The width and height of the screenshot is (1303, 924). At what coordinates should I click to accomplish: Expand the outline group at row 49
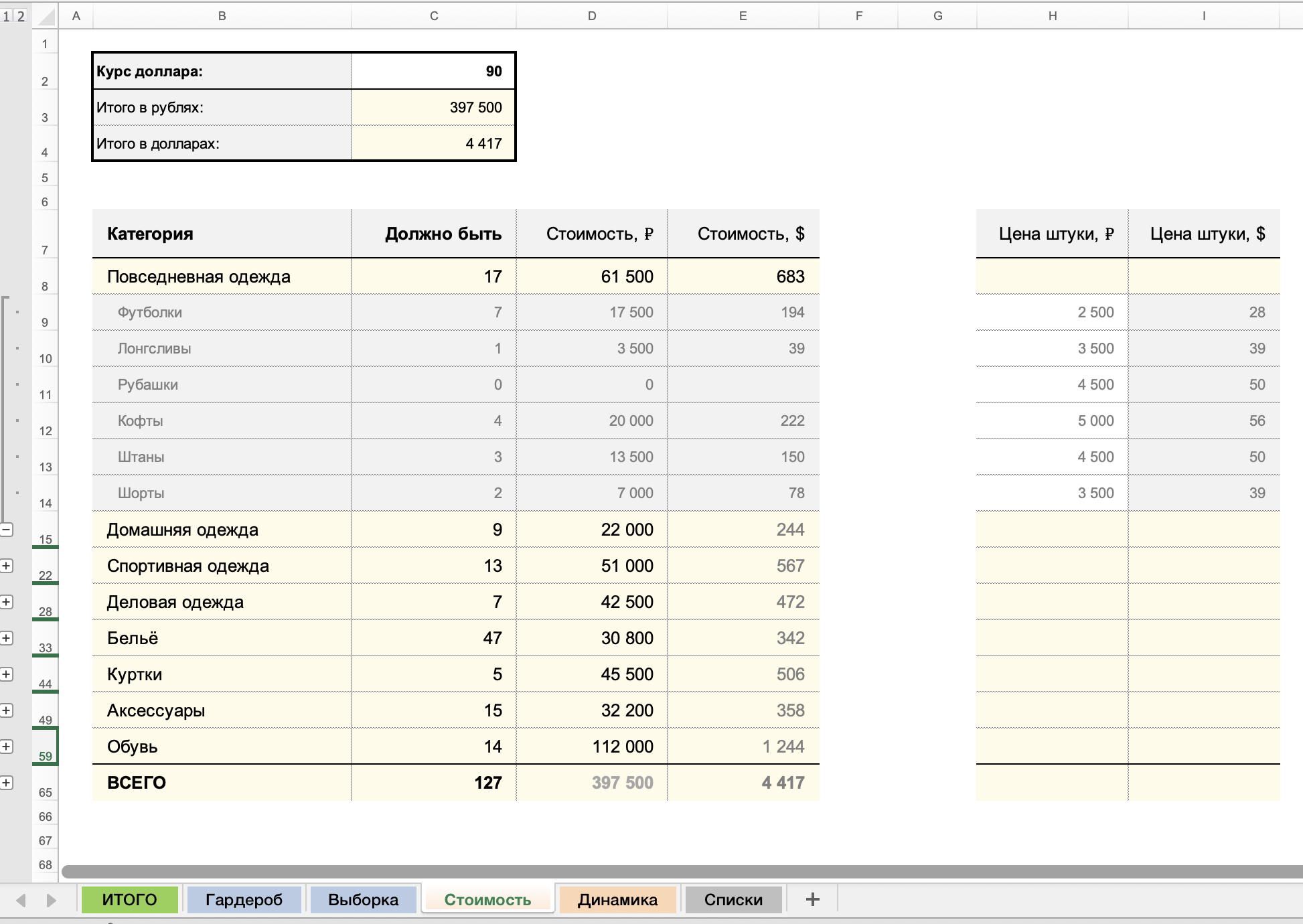(7, 710)
